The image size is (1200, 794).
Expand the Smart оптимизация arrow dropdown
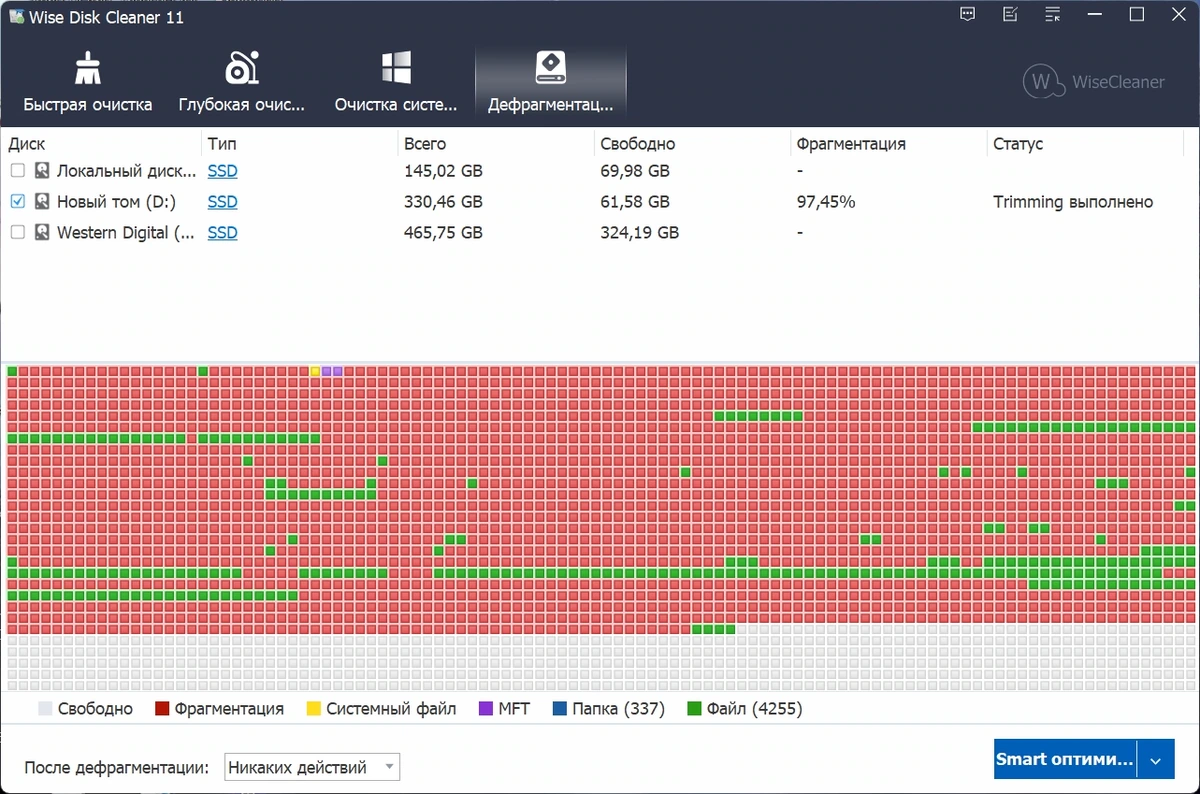point(1155,761)
